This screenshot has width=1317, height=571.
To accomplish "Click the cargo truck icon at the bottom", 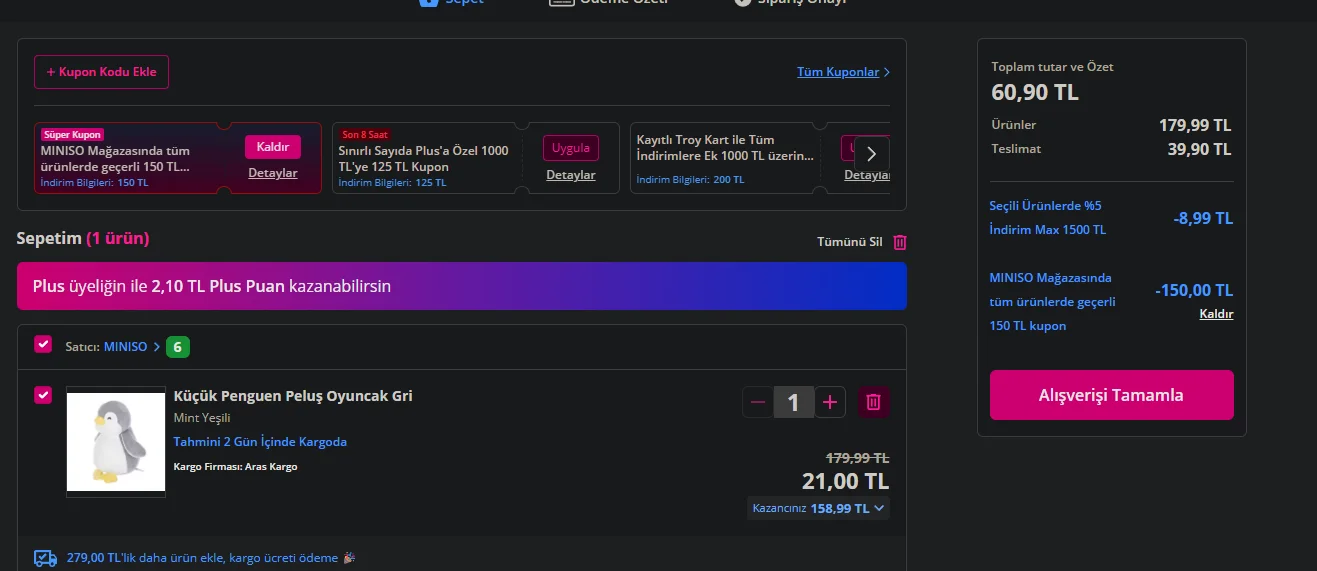I will click(x=45, y=558).
